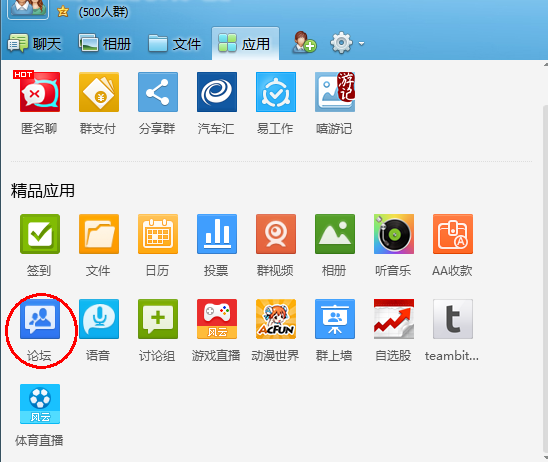Image resolution: width=548 pixels, height=462 pixels.
Task: Launch the 游戏直播 game streaming app
Action: pos(217,319)
